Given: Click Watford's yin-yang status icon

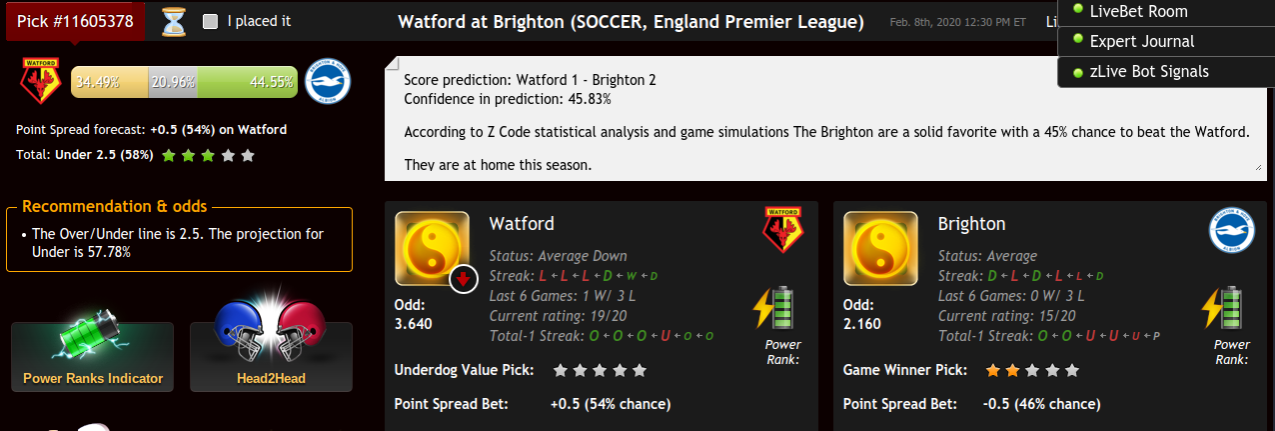Looking at the screenshot, I should [432, 249].
